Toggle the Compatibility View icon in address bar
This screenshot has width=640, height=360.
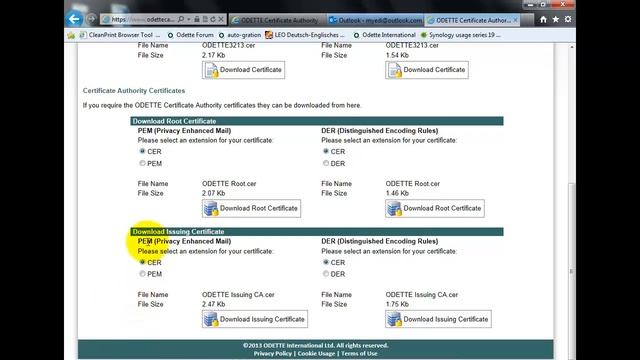pyautogui.click(x=205, y=19)
